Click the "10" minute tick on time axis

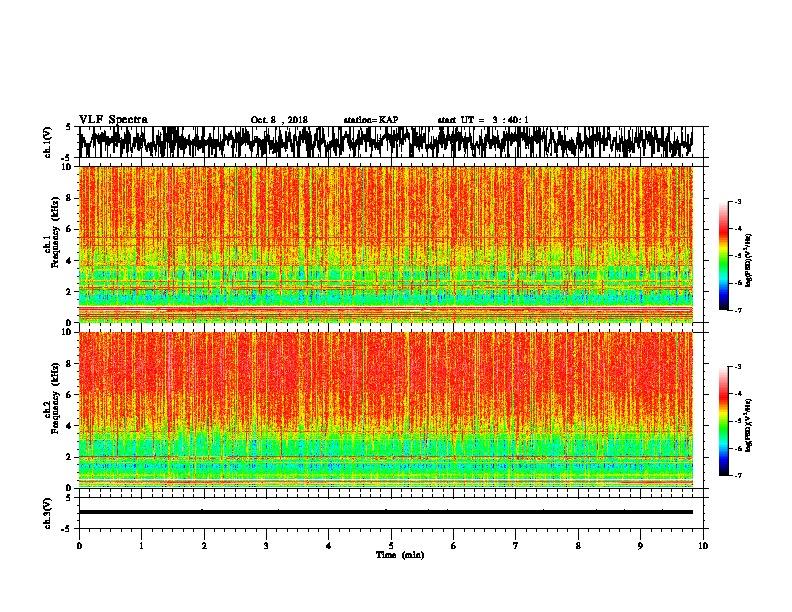pos(703,546)
